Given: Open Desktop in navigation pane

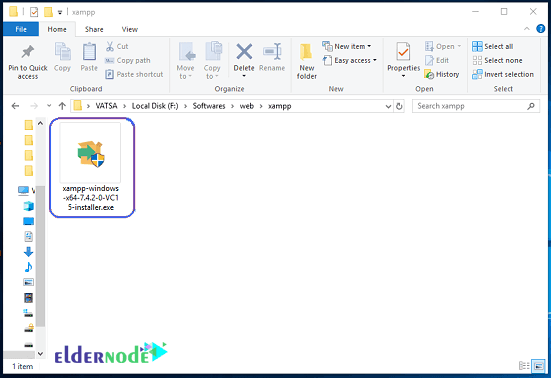Looking at the screenshot, I should point(28,221).
